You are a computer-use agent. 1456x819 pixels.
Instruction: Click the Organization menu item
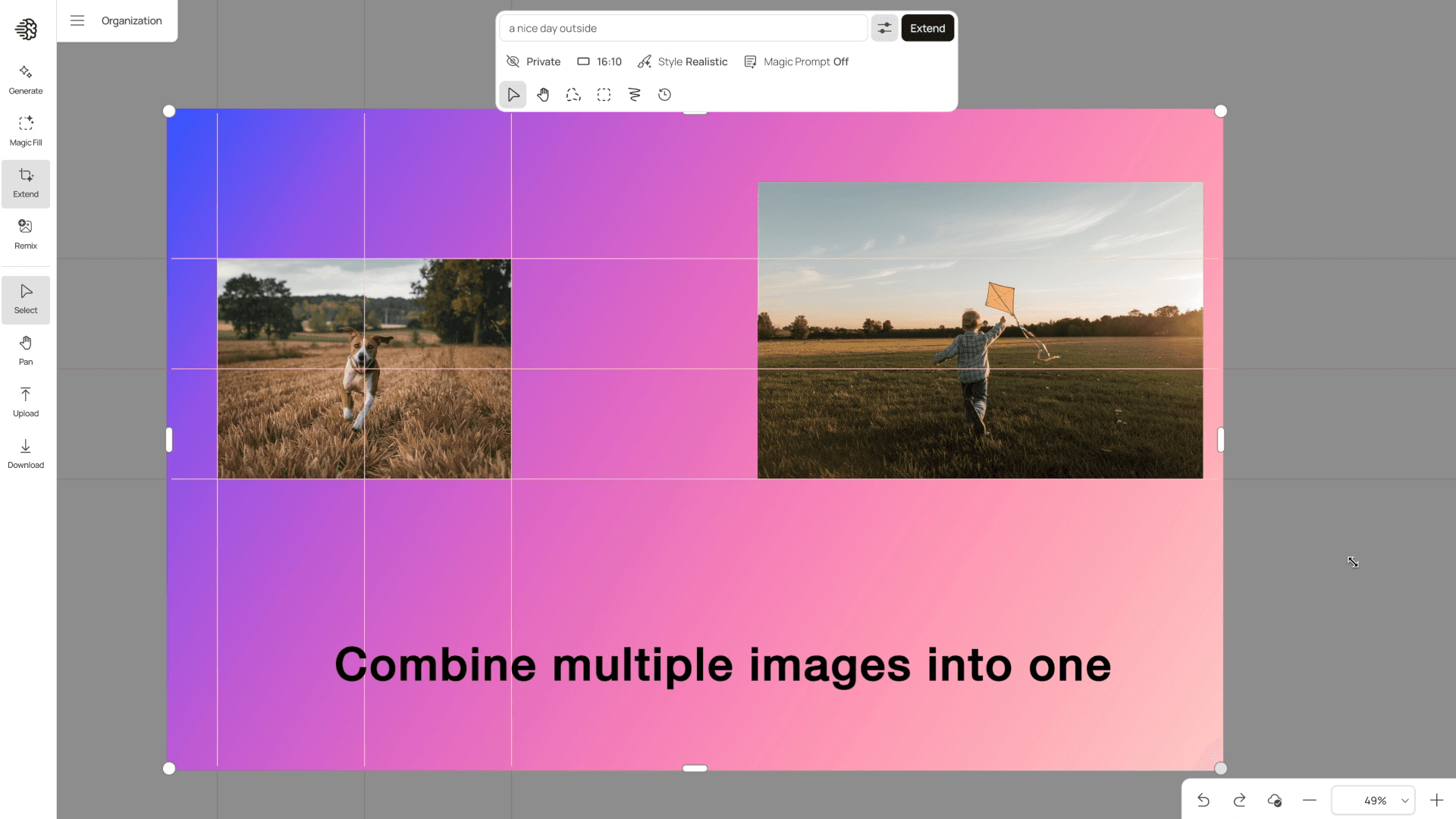[131, 20]
